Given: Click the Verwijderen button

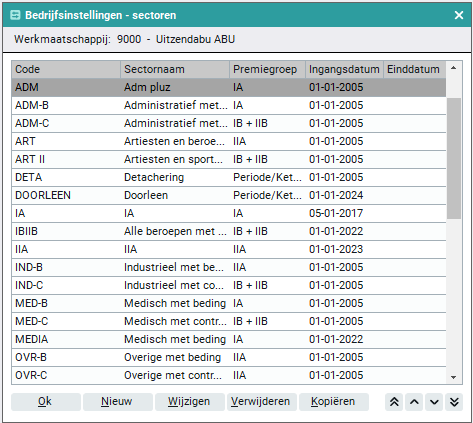Looking at the screenshot, I should coord(262,402).
